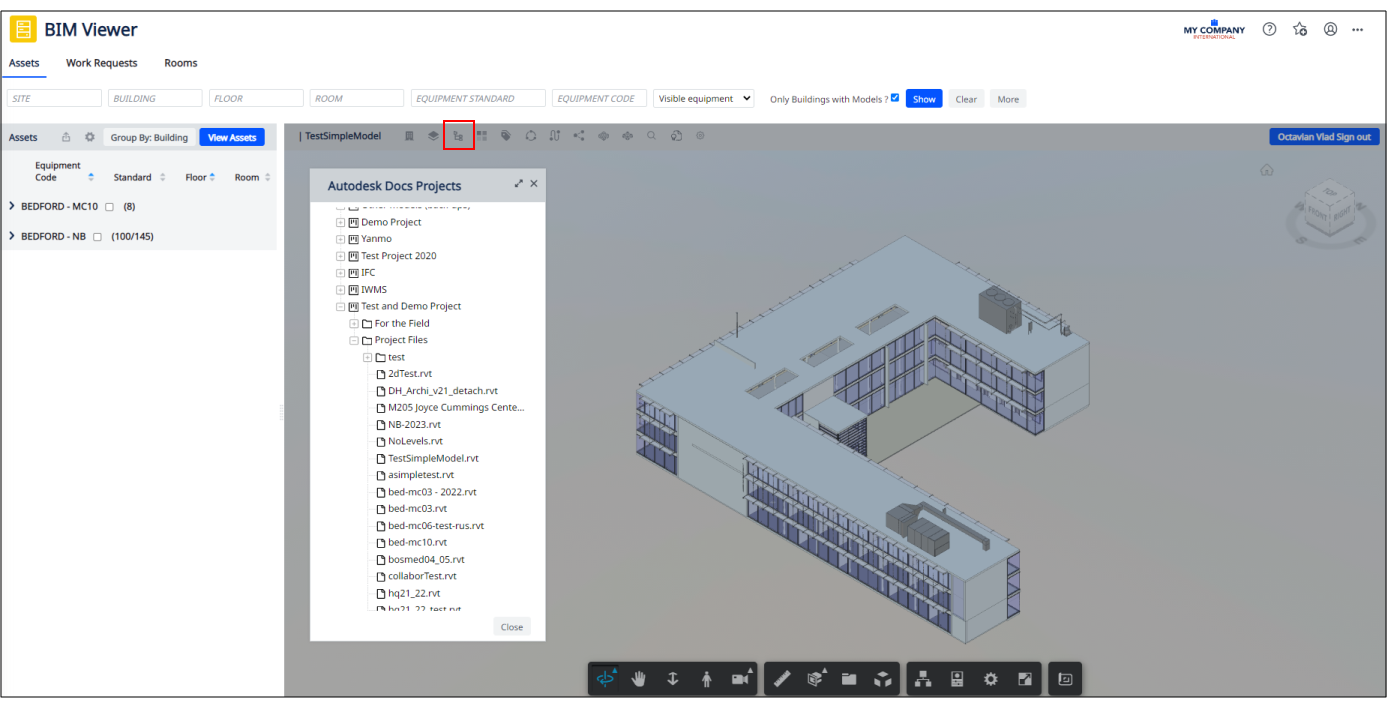Expand the BEDFORD - NB group

pos(12,236)
